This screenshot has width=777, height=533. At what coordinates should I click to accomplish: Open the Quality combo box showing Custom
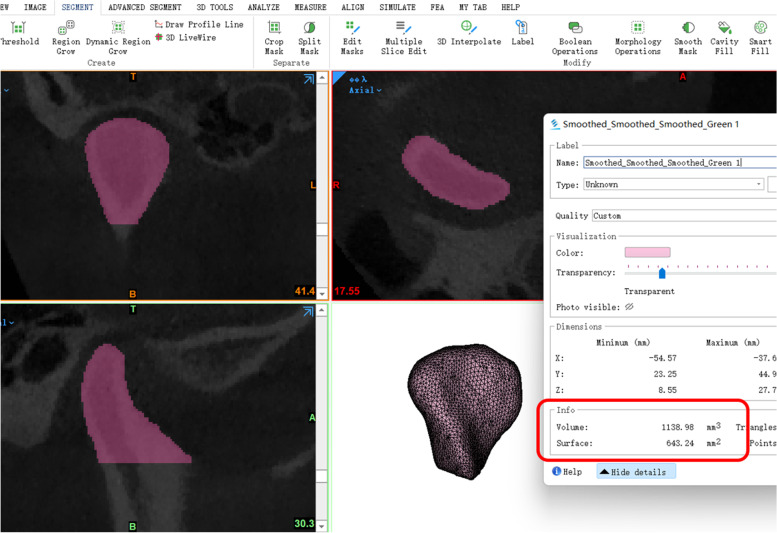point(684,215)
